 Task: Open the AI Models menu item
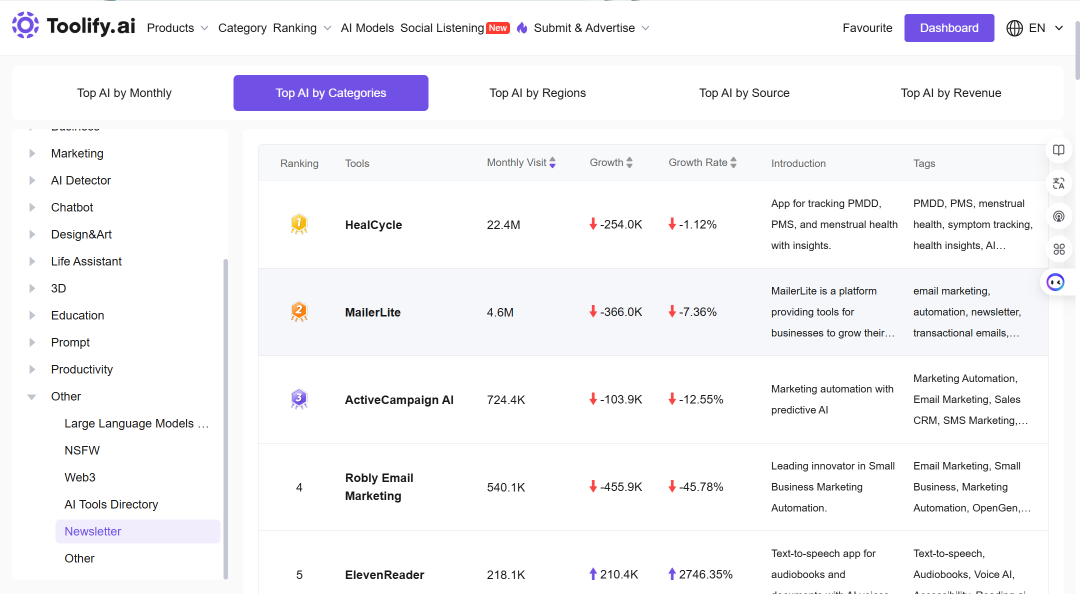367,28
